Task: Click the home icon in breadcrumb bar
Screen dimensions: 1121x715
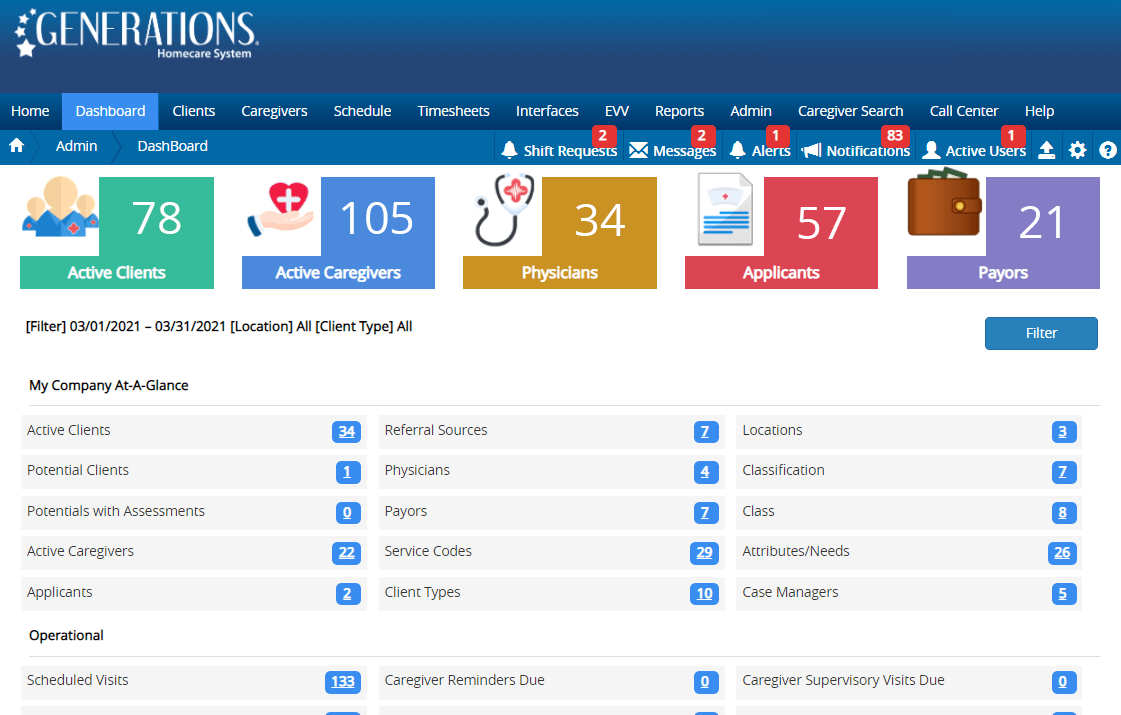Action: (x=16, y=146)
